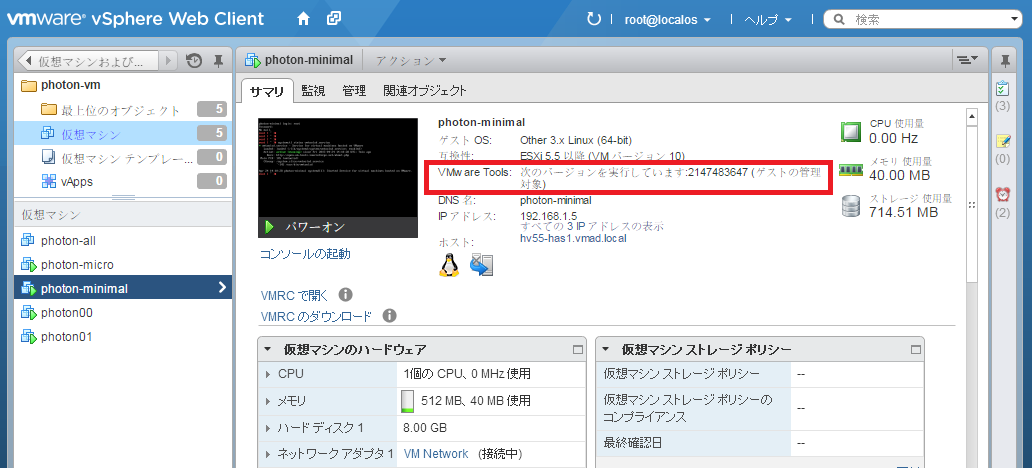Open work in progress notes icon
Image resolution: width=1032 pixels, height=468 pixels.
[x=1003, y=140]
